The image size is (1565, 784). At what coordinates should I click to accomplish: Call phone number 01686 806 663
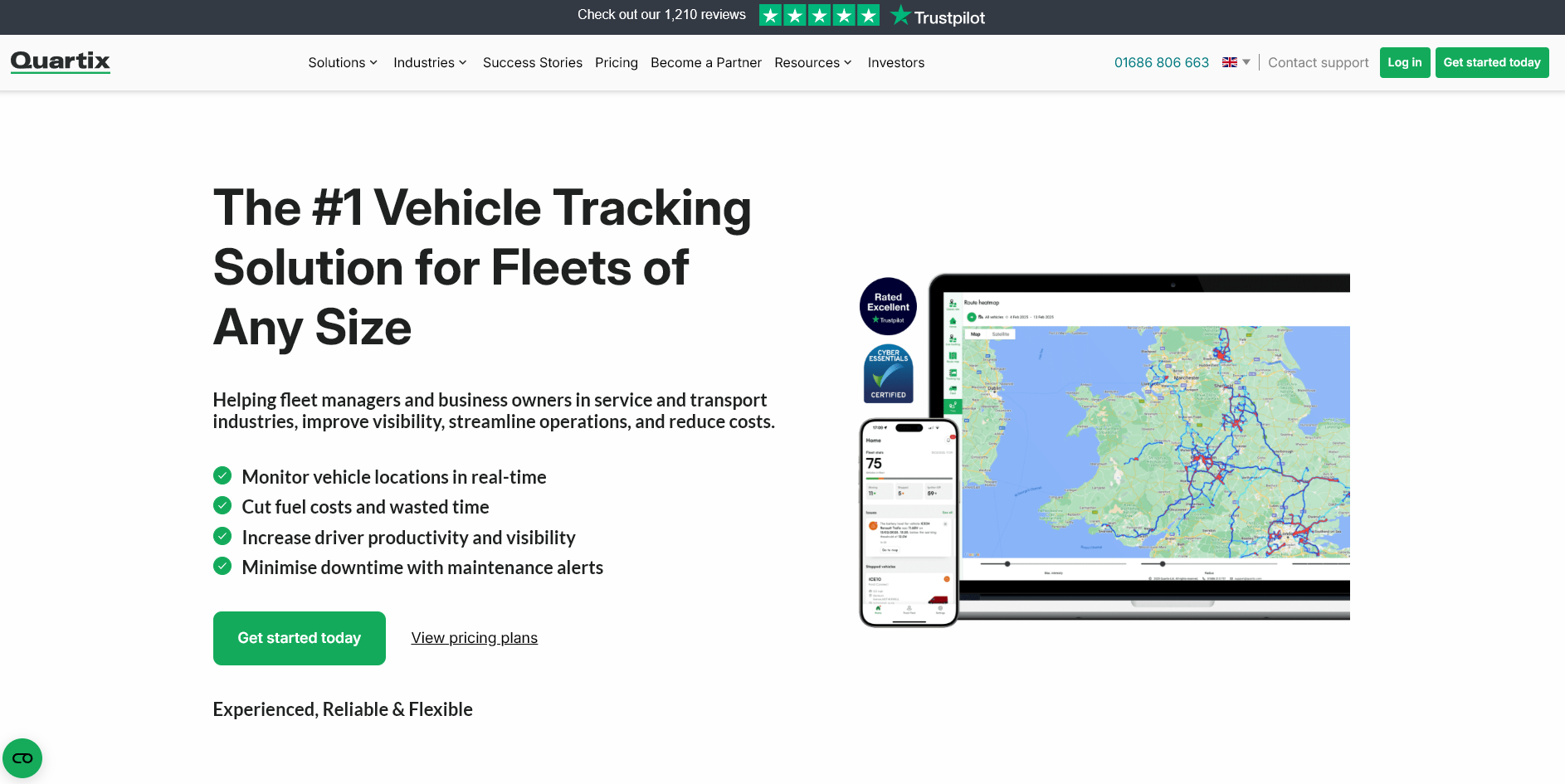pos(1162,62)
